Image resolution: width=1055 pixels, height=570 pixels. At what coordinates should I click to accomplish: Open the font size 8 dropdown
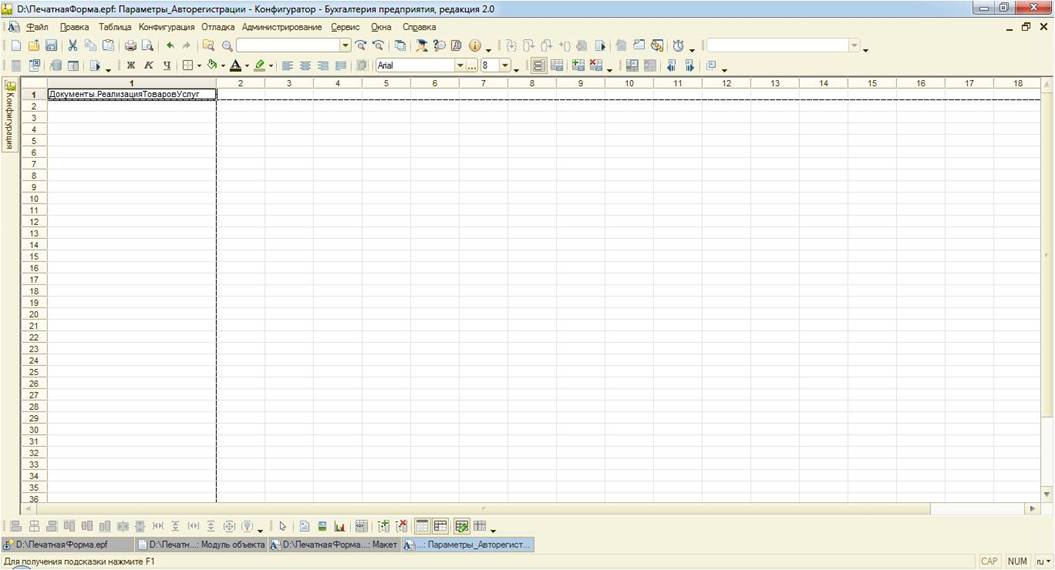coord(505,65)
